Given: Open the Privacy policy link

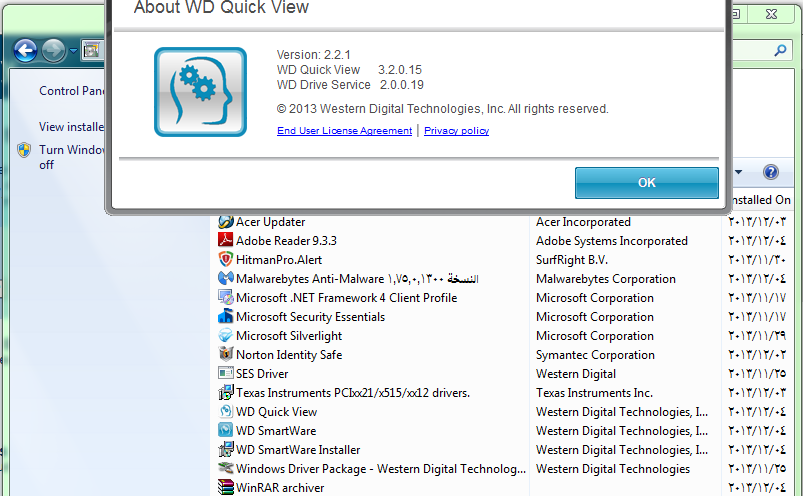Looking at the screenshot, I should [x=456, y=131].
